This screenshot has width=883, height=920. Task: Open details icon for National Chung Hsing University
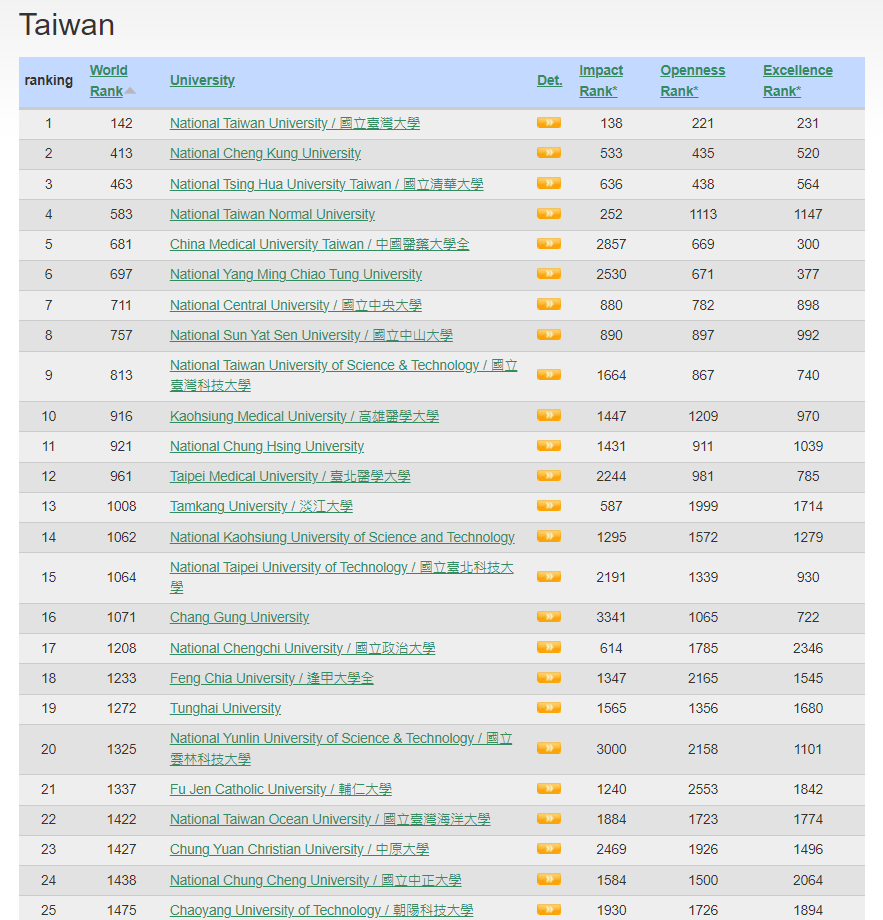549,446
